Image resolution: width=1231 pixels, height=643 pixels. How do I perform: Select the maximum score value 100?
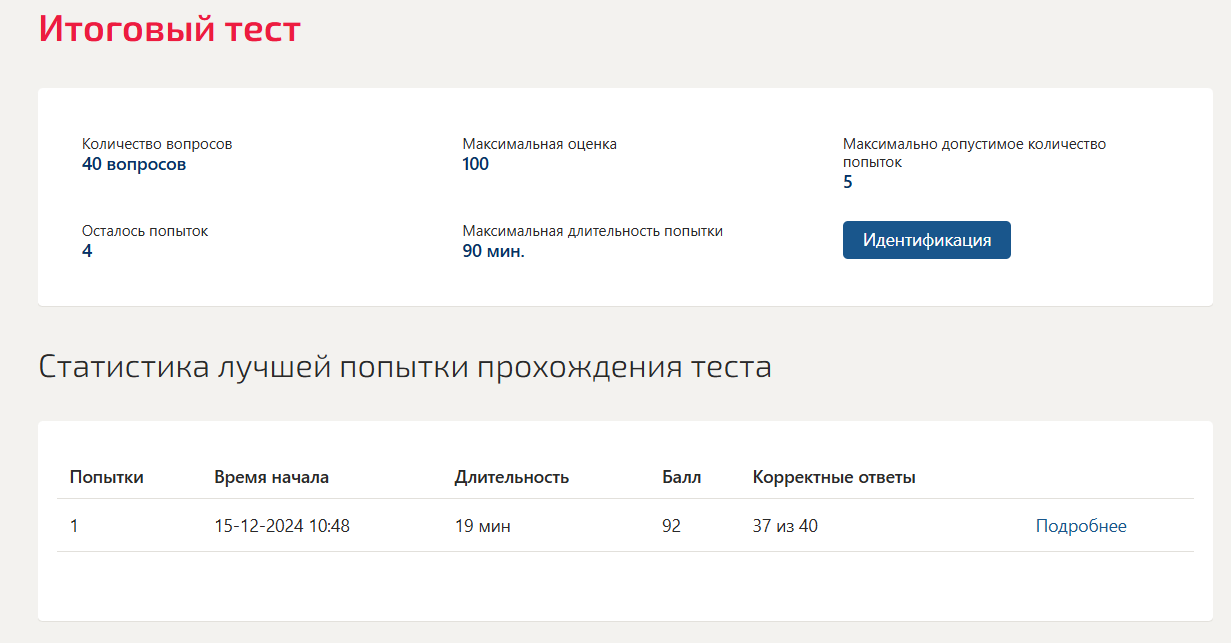point(476,164)
